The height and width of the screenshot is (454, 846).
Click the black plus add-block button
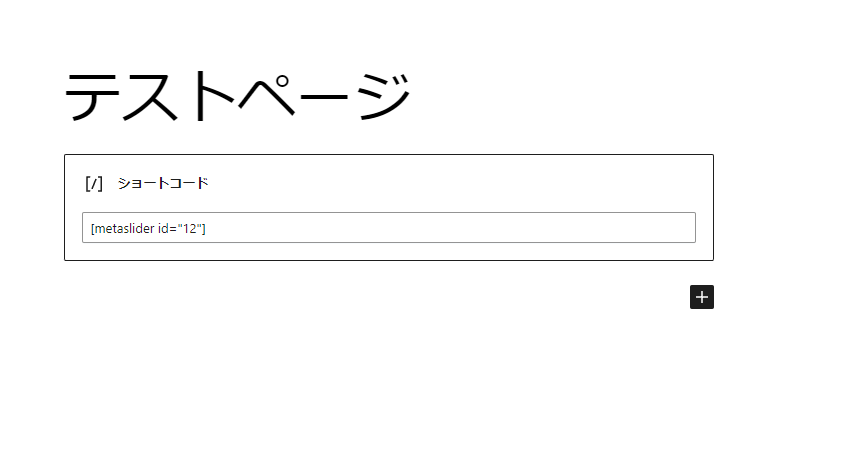pyautogui.click(x=701, y=297)
